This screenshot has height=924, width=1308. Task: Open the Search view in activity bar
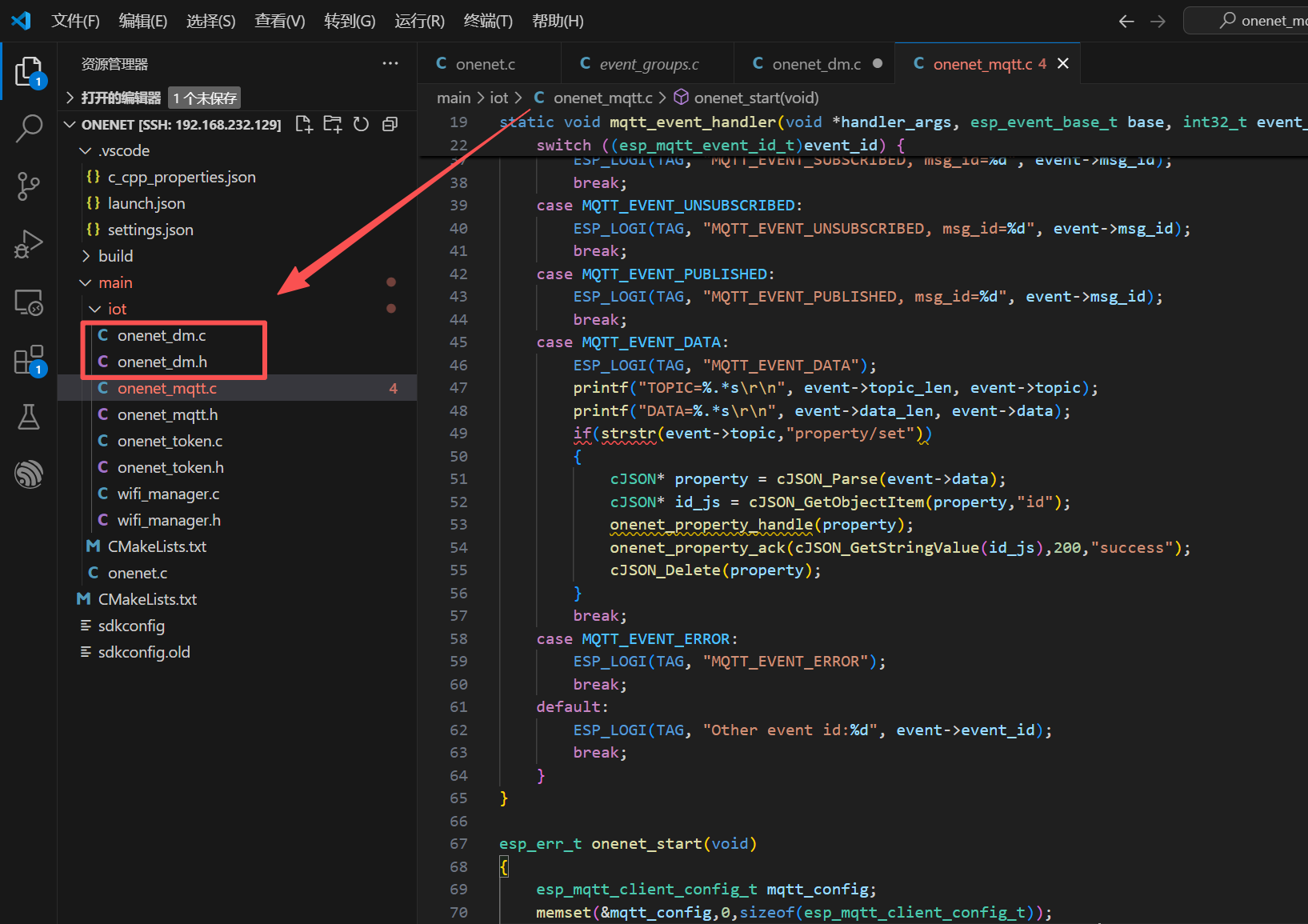29,128
